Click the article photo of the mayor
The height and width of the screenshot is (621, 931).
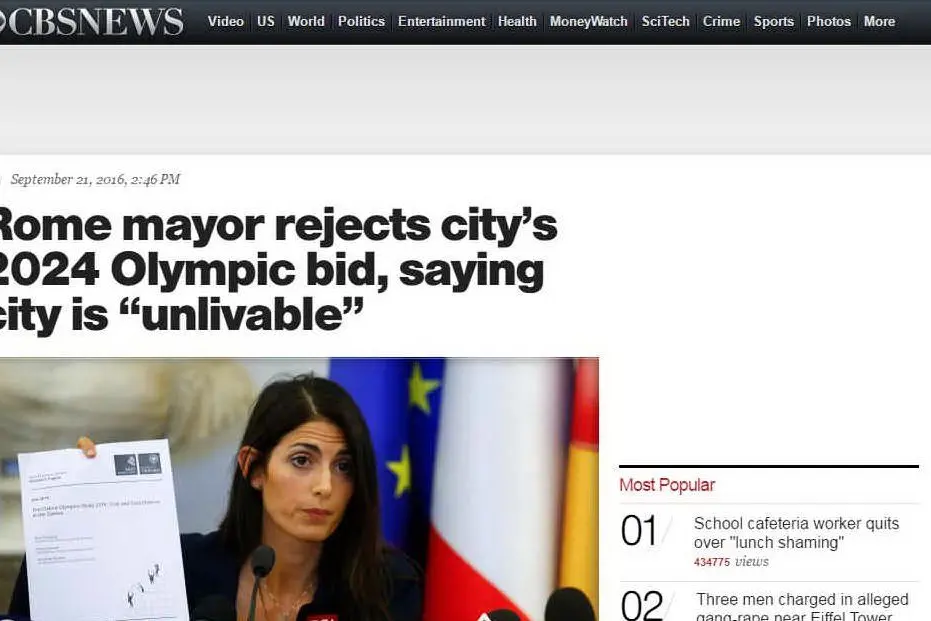click(x=299, y=489)
